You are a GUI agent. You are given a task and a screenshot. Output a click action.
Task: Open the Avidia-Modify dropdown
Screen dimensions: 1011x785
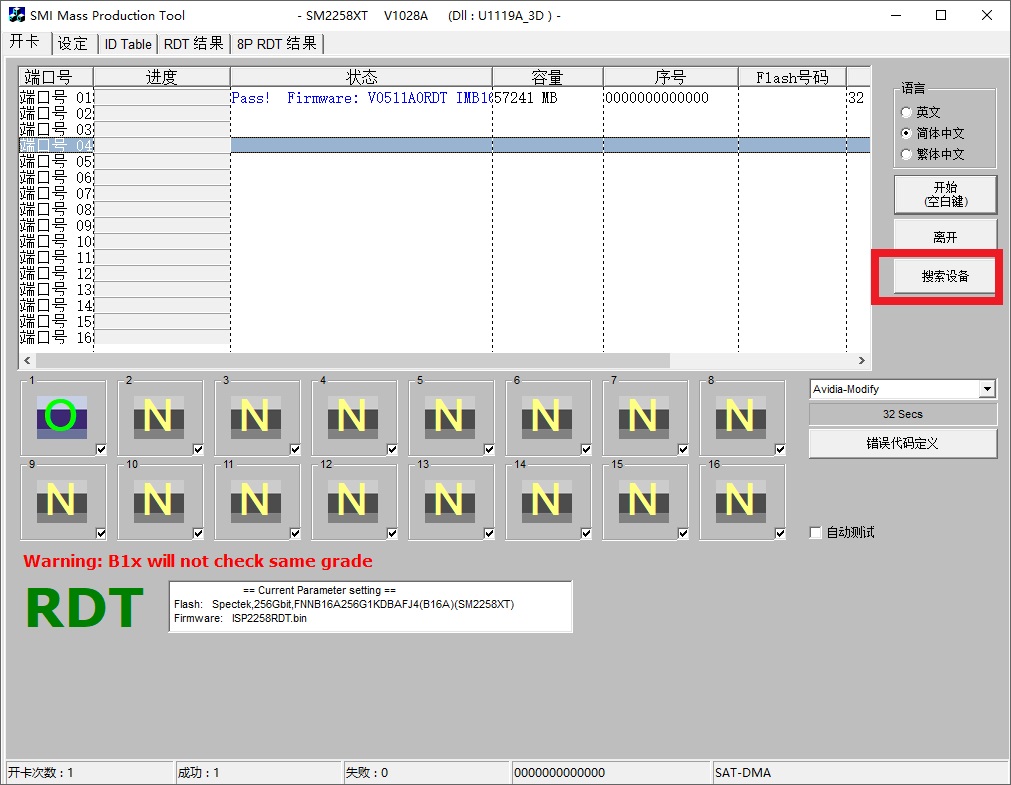[987, 389]
